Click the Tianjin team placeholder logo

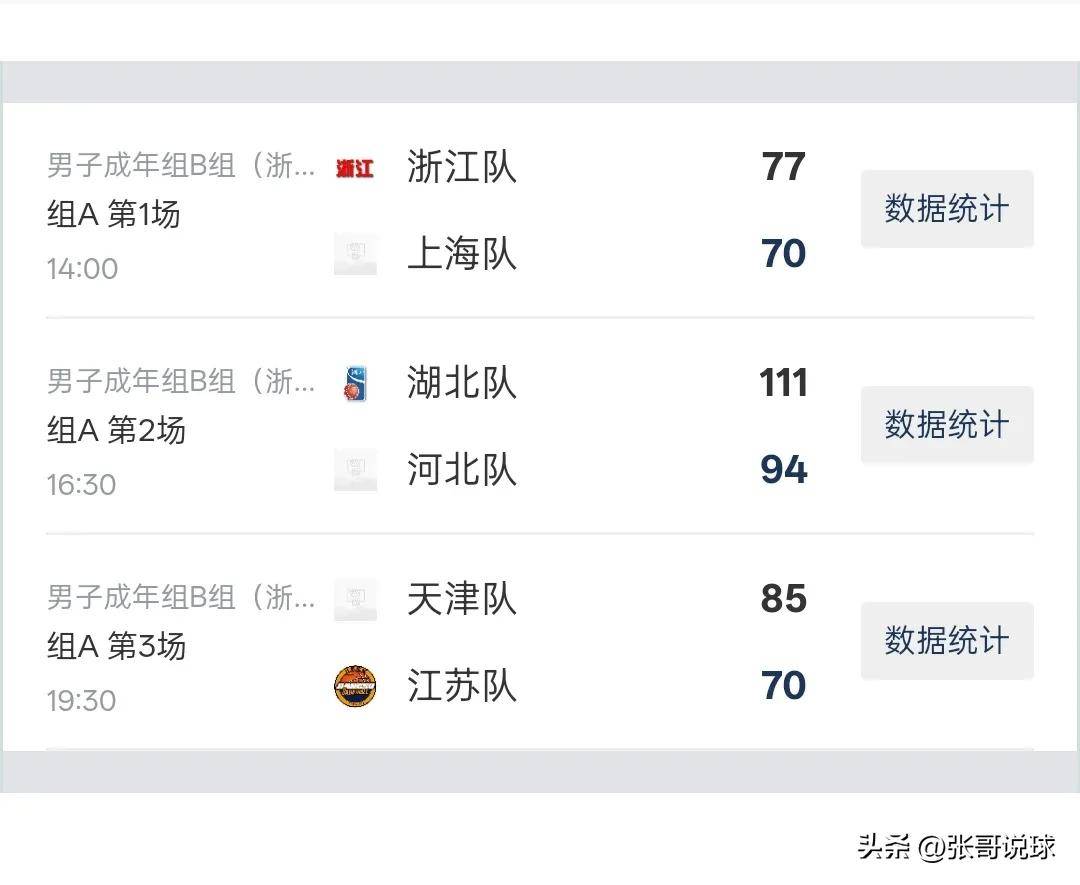pyautogui.click(x=355, y=600)
